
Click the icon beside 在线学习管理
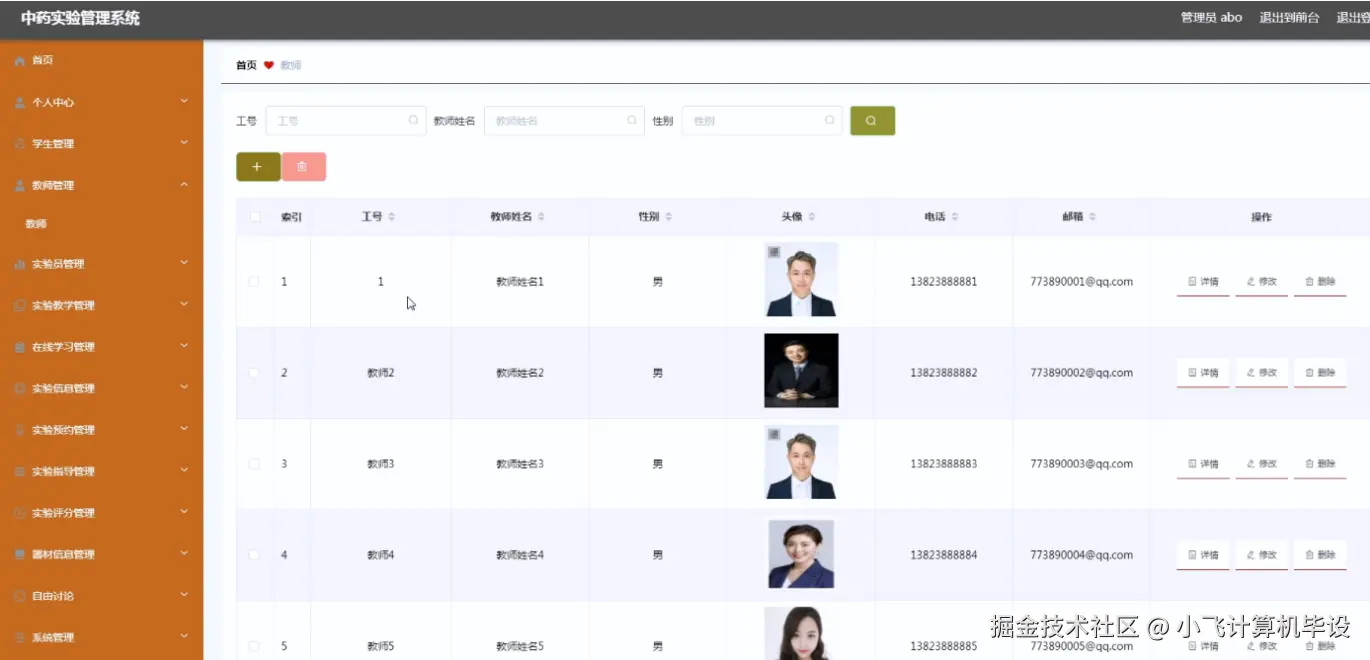tap(20, 347)
